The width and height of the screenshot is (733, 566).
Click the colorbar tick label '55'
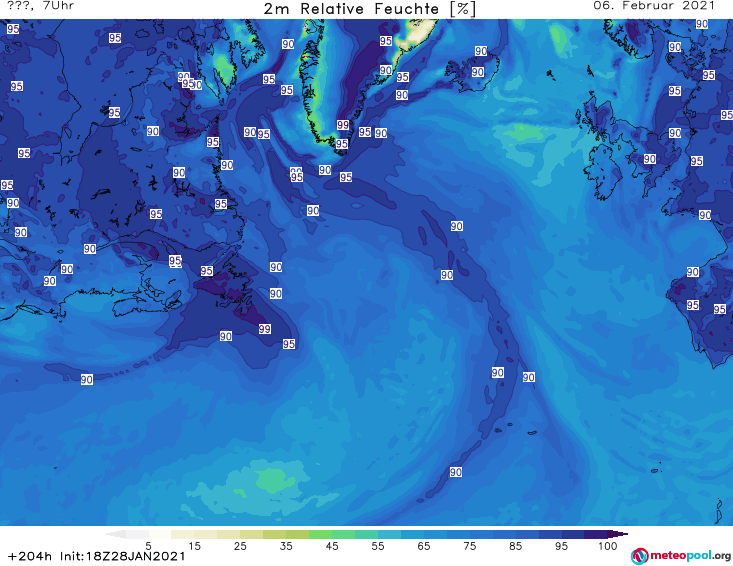[x=378, y=546]
